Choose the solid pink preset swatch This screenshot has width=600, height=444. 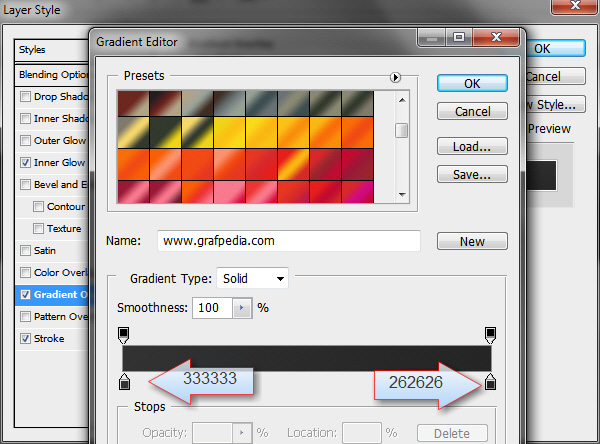pos(229,192)
